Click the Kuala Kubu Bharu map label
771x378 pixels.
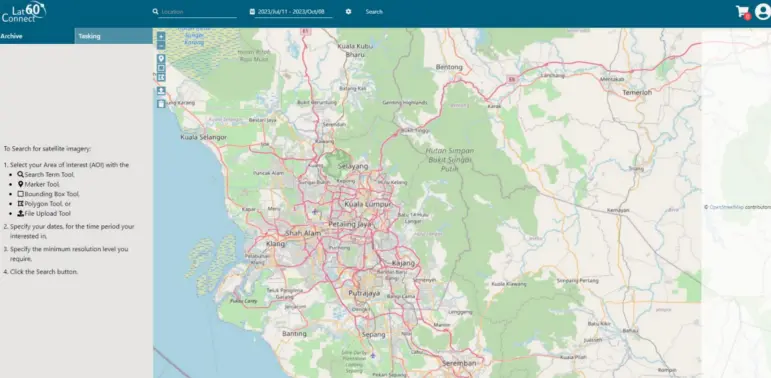355,50
